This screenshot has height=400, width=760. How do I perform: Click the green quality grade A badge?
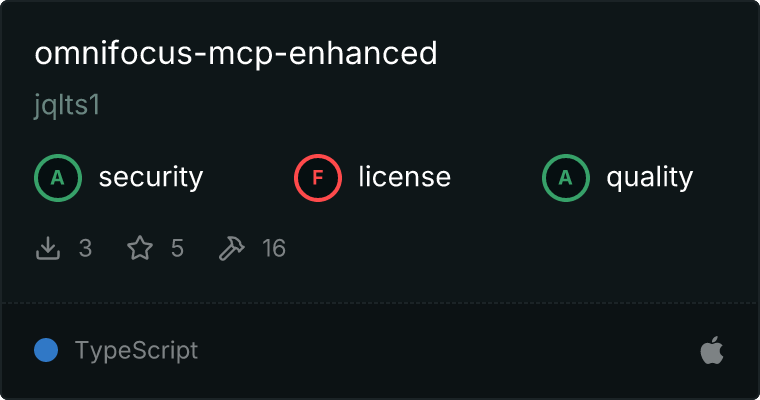(x=566, y=178)
